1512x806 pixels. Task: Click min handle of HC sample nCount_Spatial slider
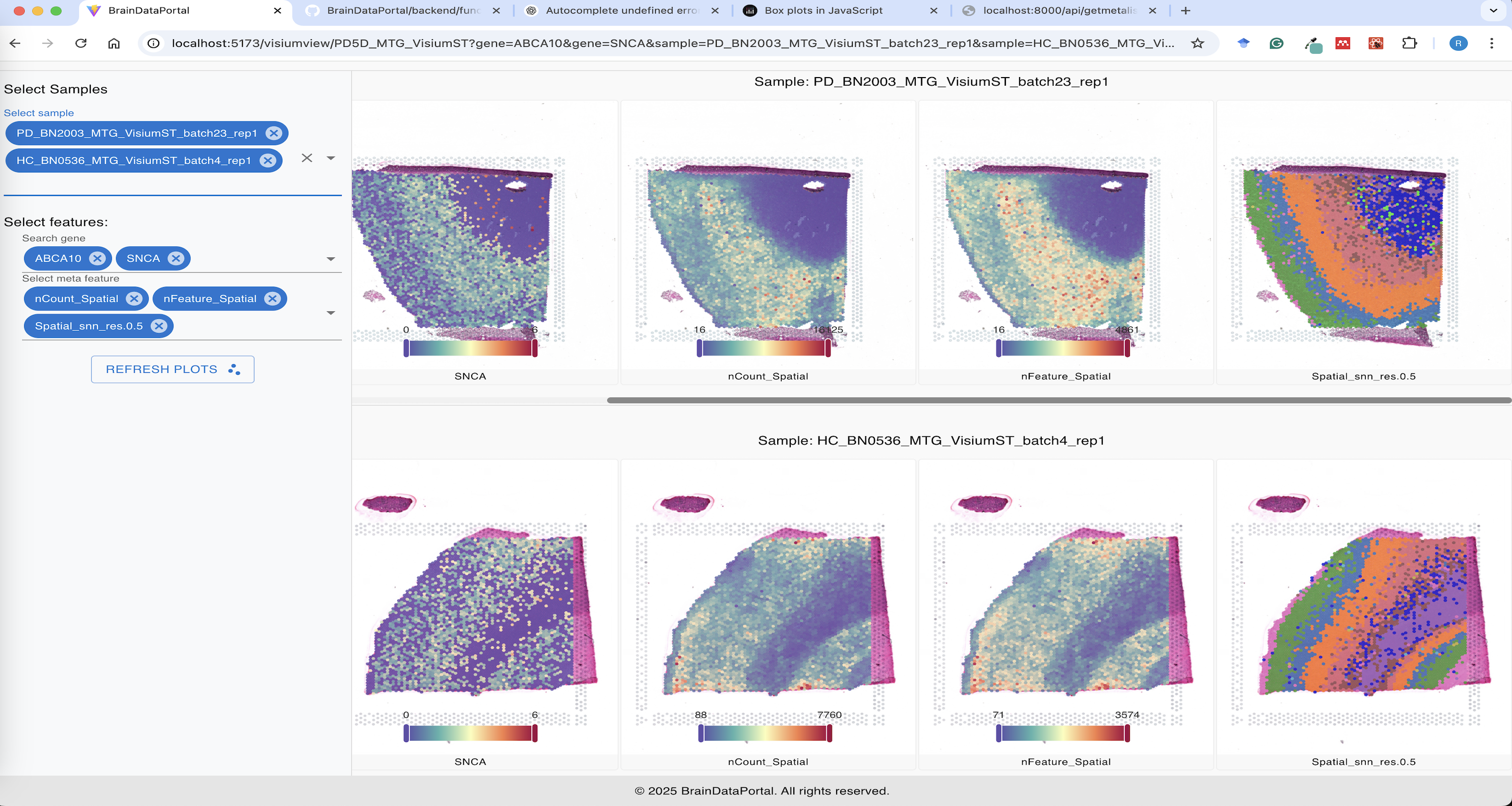(701, 733)
